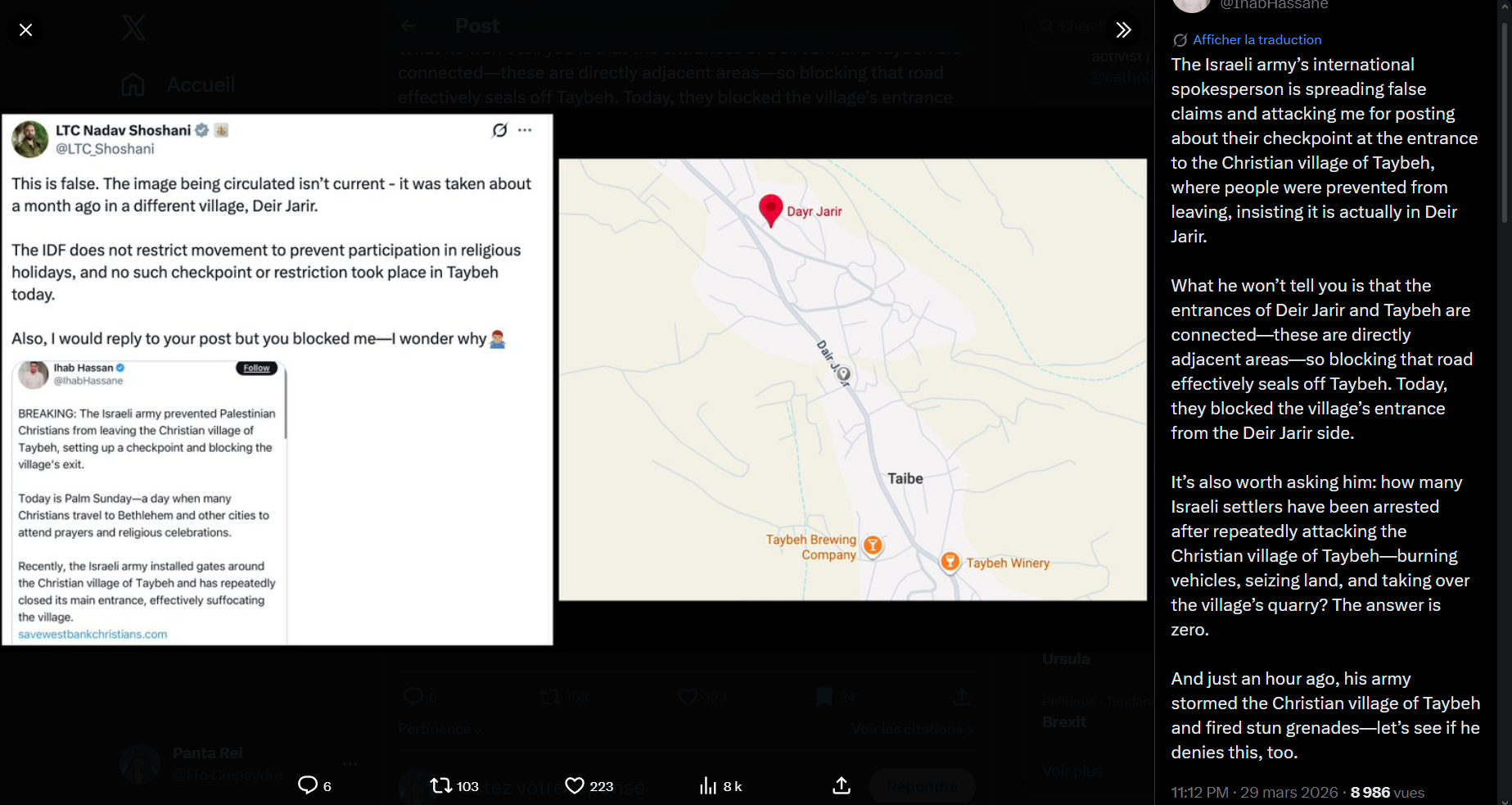Screen dimensions: 1512x805
Task: Collapse the post sidebar with double chevron
Action: pos(1123,30)
